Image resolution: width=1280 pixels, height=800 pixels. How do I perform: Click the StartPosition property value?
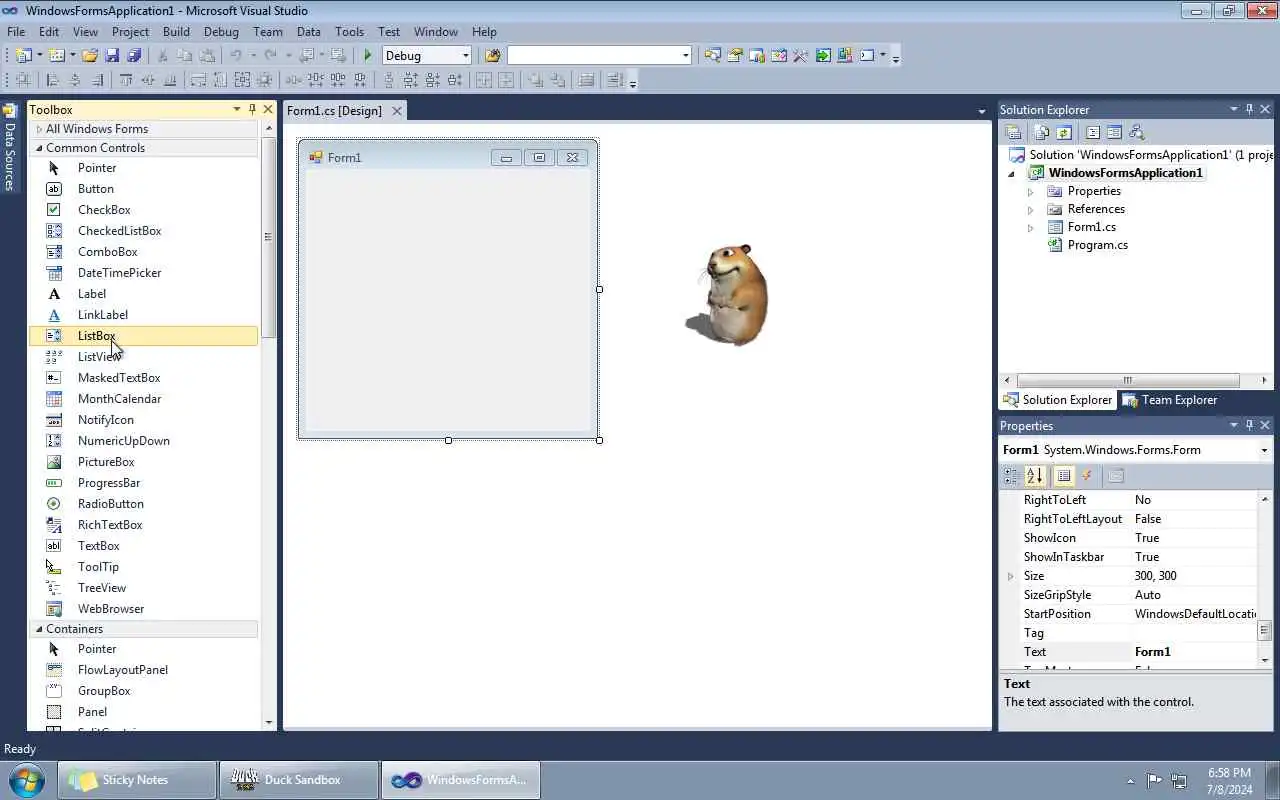tap(1195, 614)
